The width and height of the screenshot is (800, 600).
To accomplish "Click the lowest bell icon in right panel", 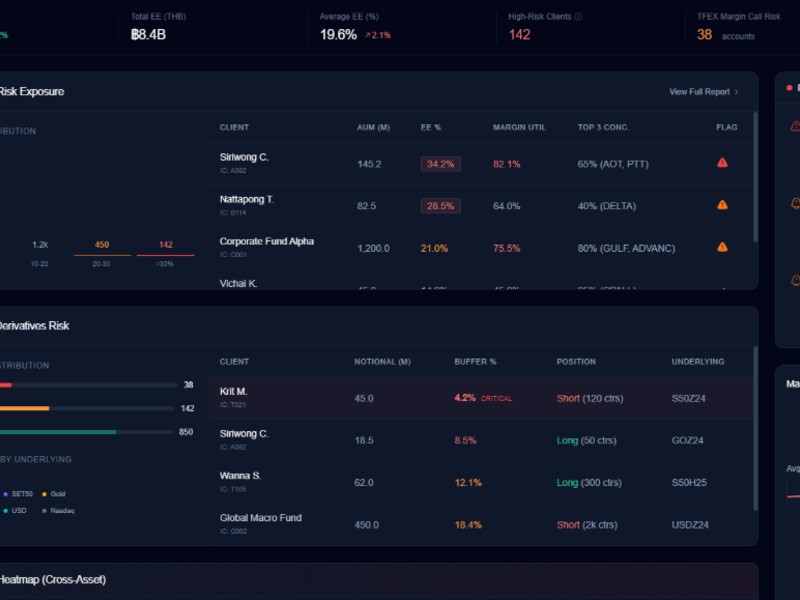I will [795, 281].
